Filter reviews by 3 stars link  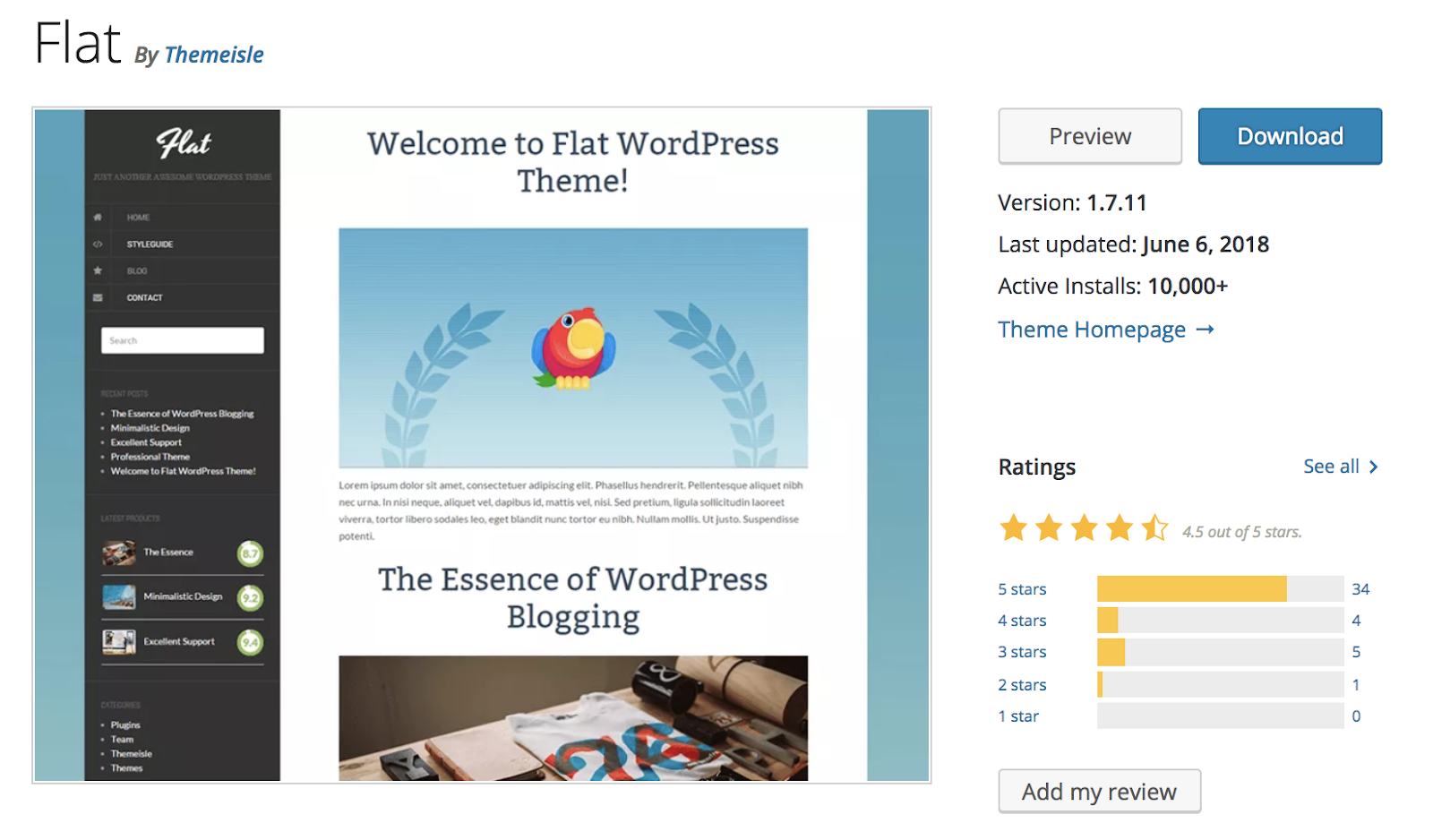[x=1022, y=652]
